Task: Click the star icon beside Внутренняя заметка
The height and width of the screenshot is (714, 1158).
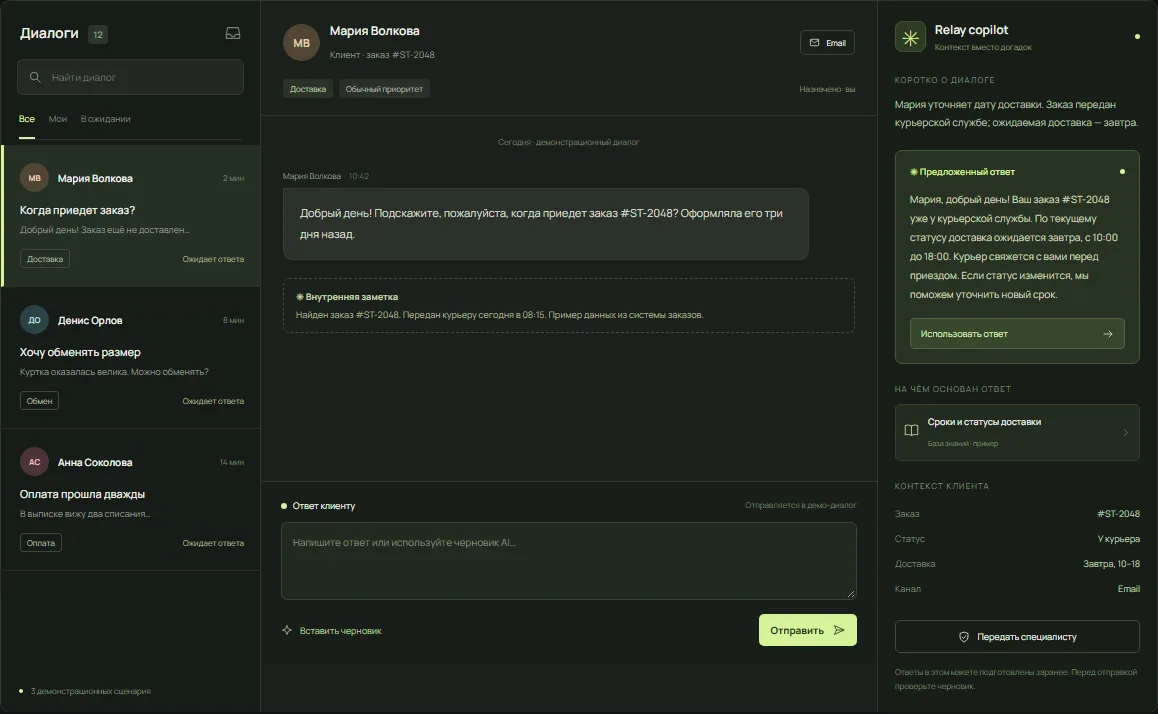Action: (x=300, y=297)
